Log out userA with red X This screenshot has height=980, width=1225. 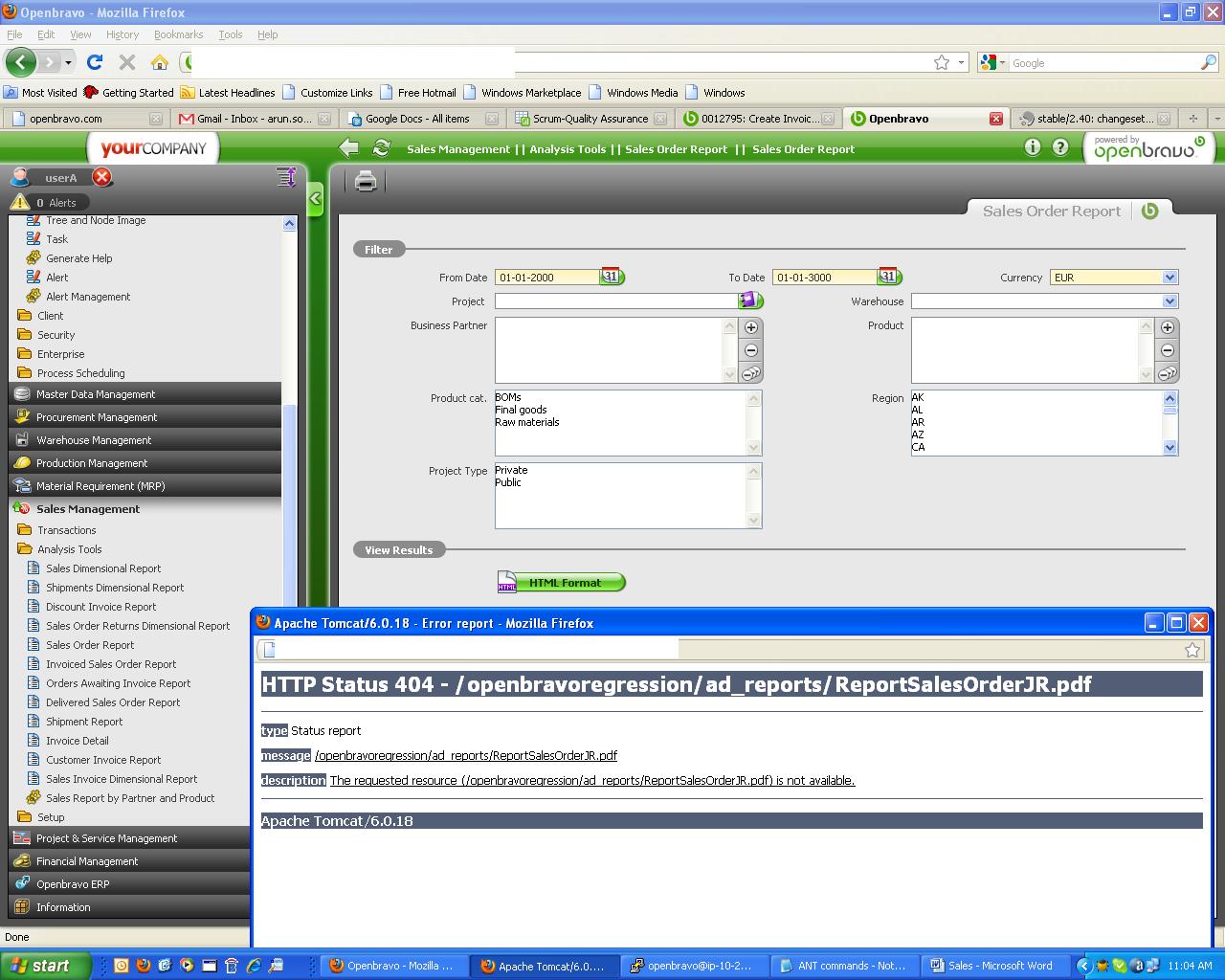pyautogui.click(x=101, y=177)
